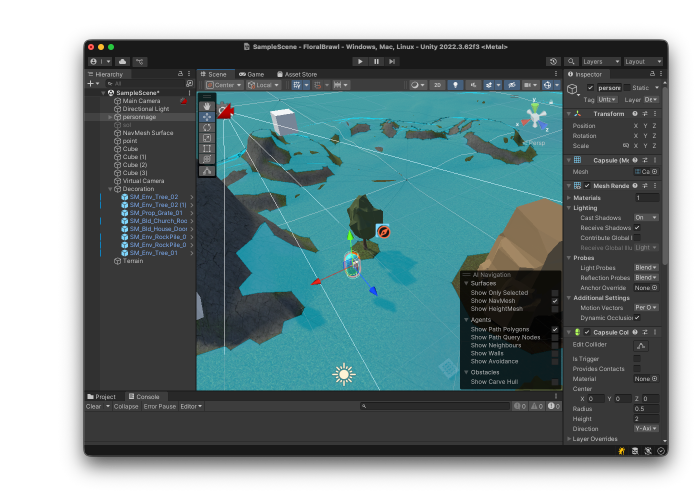Screen dimensions: 696x493
Task: Switch to the Game tab
Action: point(252,74)
